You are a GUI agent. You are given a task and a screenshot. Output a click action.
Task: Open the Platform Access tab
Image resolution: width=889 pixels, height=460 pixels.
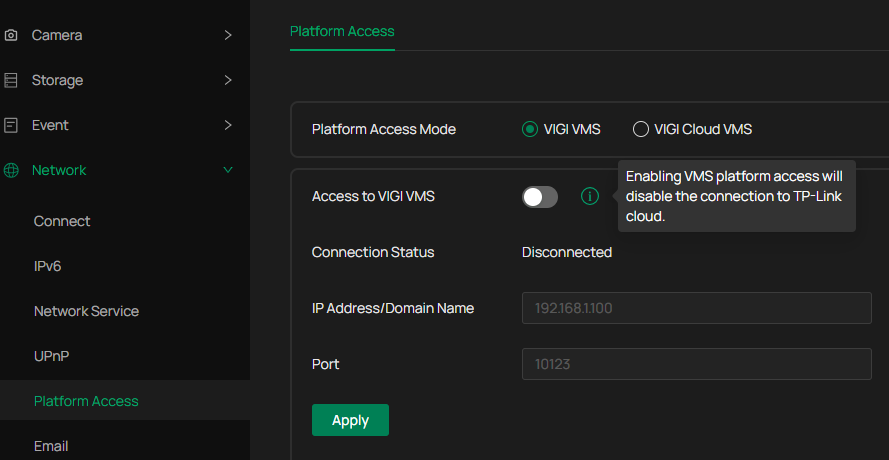coord(342,31)
